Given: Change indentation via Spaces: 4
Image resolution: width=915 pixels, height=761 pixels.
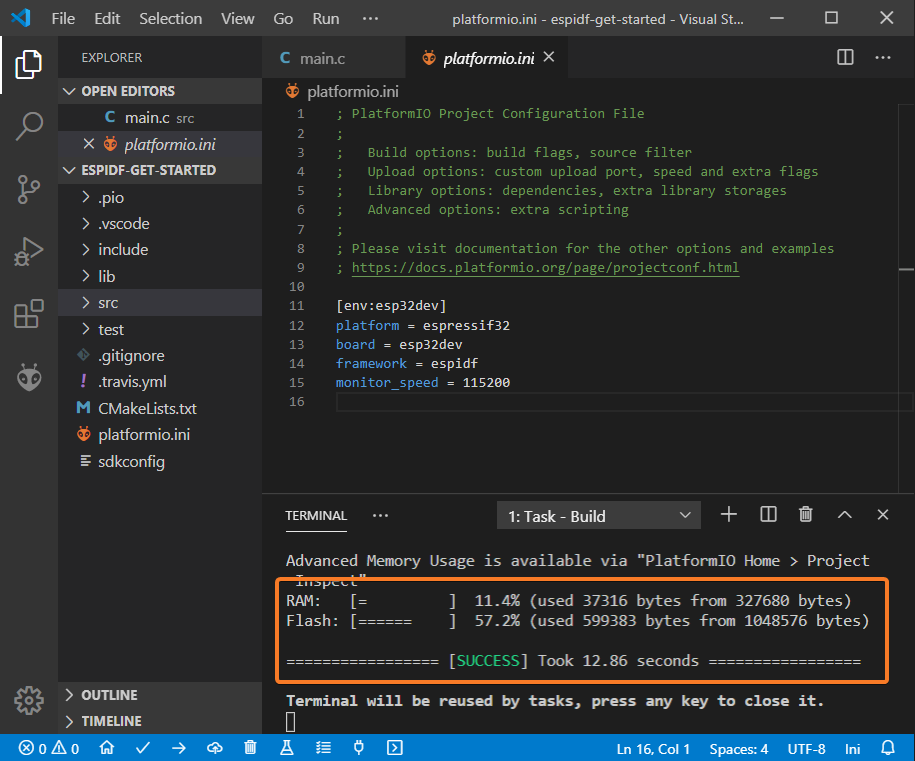Looking at the screenshot, I should (738, 749).
